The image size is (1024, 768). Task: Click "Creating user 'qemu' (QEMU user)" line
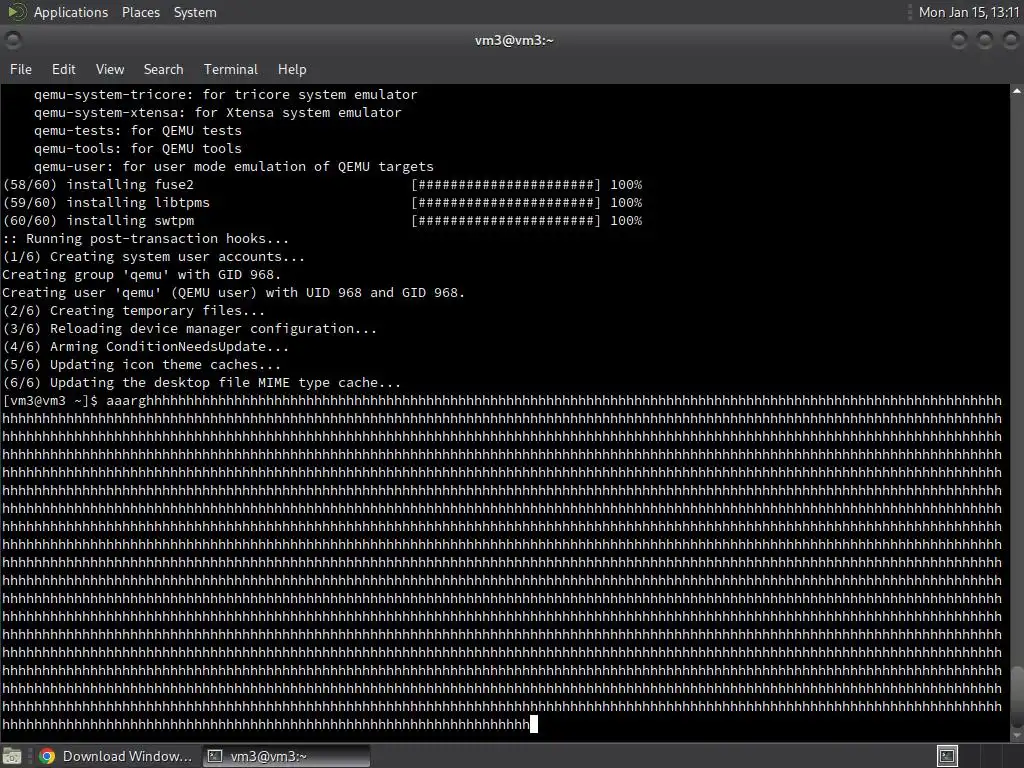click(234, 293)
